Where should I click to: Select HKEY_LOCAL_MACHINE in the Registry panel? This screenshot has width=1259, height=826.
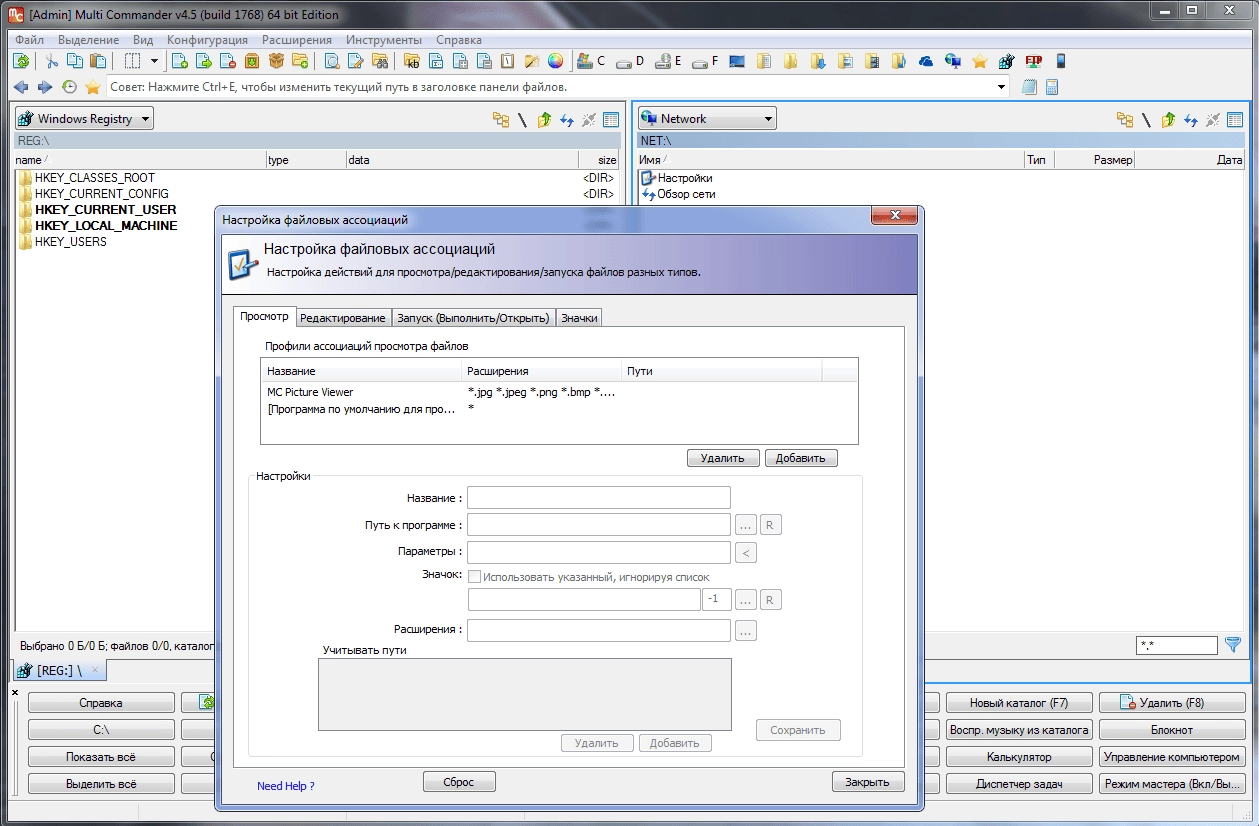[106, 226]
